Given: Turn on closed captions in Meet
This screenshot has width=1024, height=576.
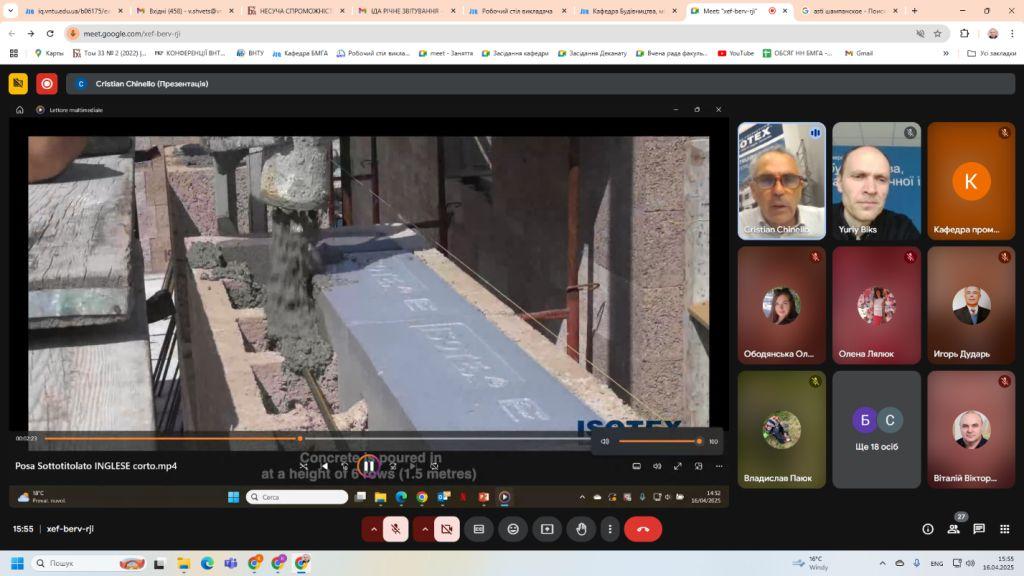Looking at the screenshot, I should click(479, 529).
